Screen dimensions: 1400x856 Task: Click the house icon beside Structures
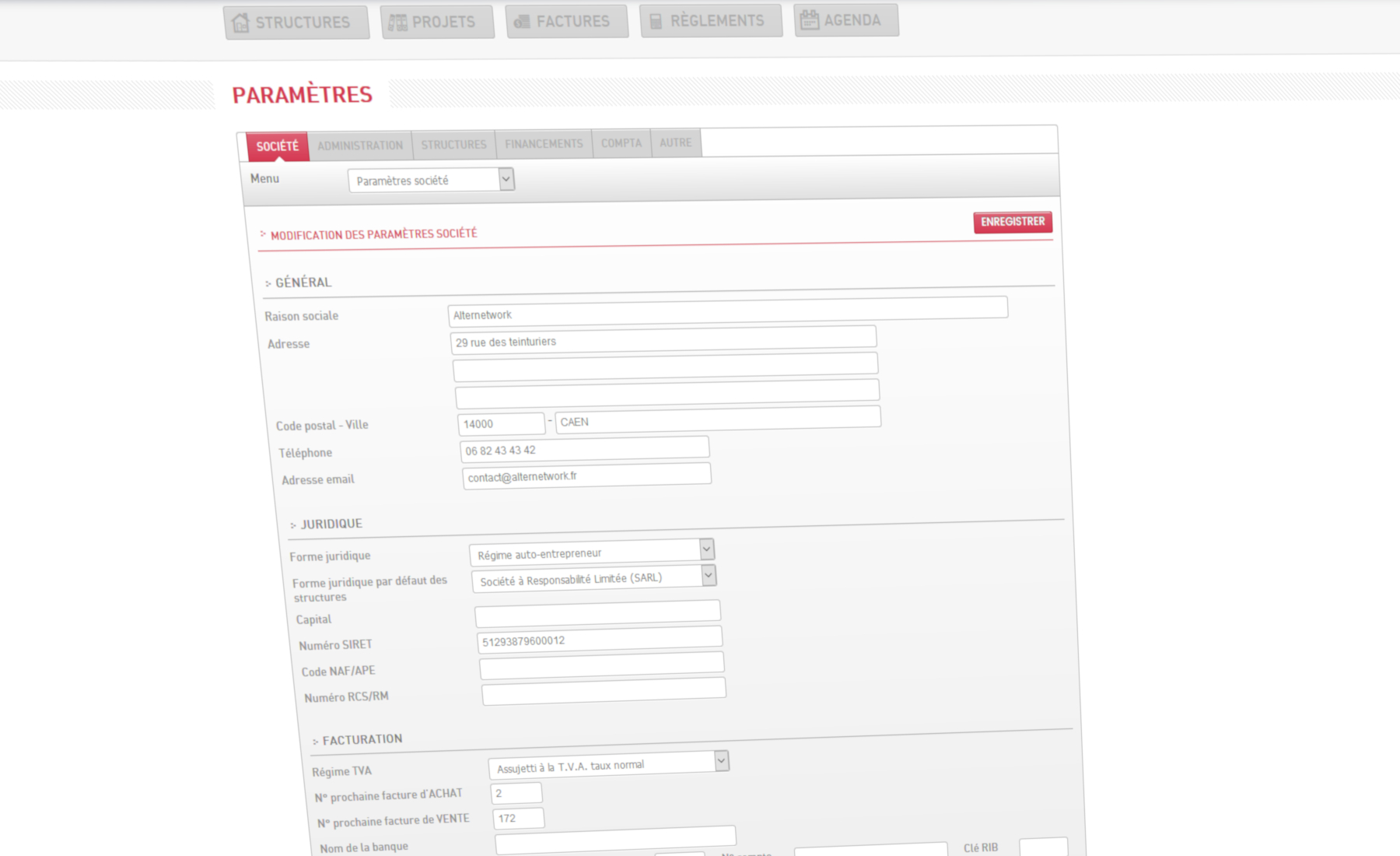coord(240,23)
